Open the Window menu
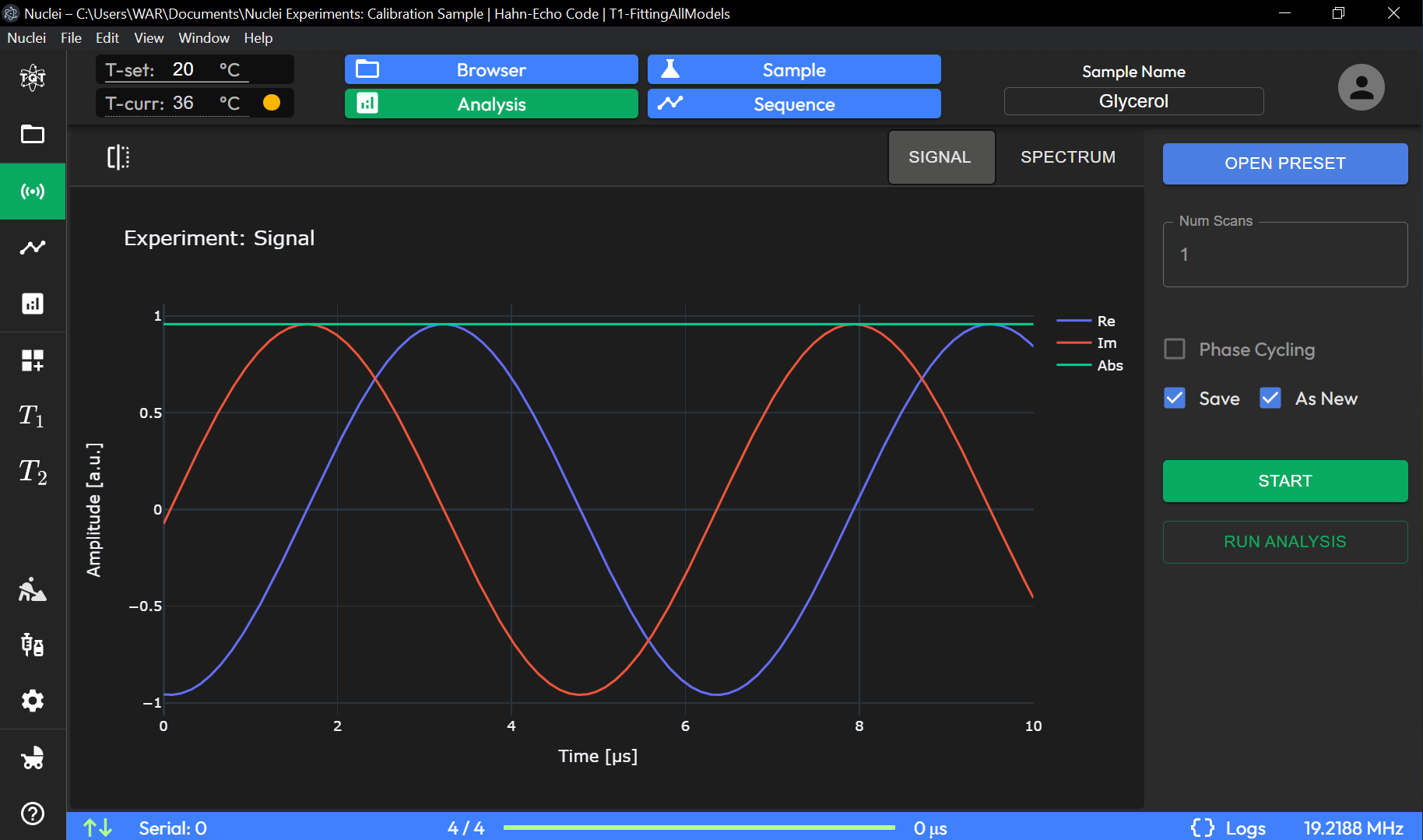Image resolution: width=1423 pixels, height=840 pixels. click(204, 38)
